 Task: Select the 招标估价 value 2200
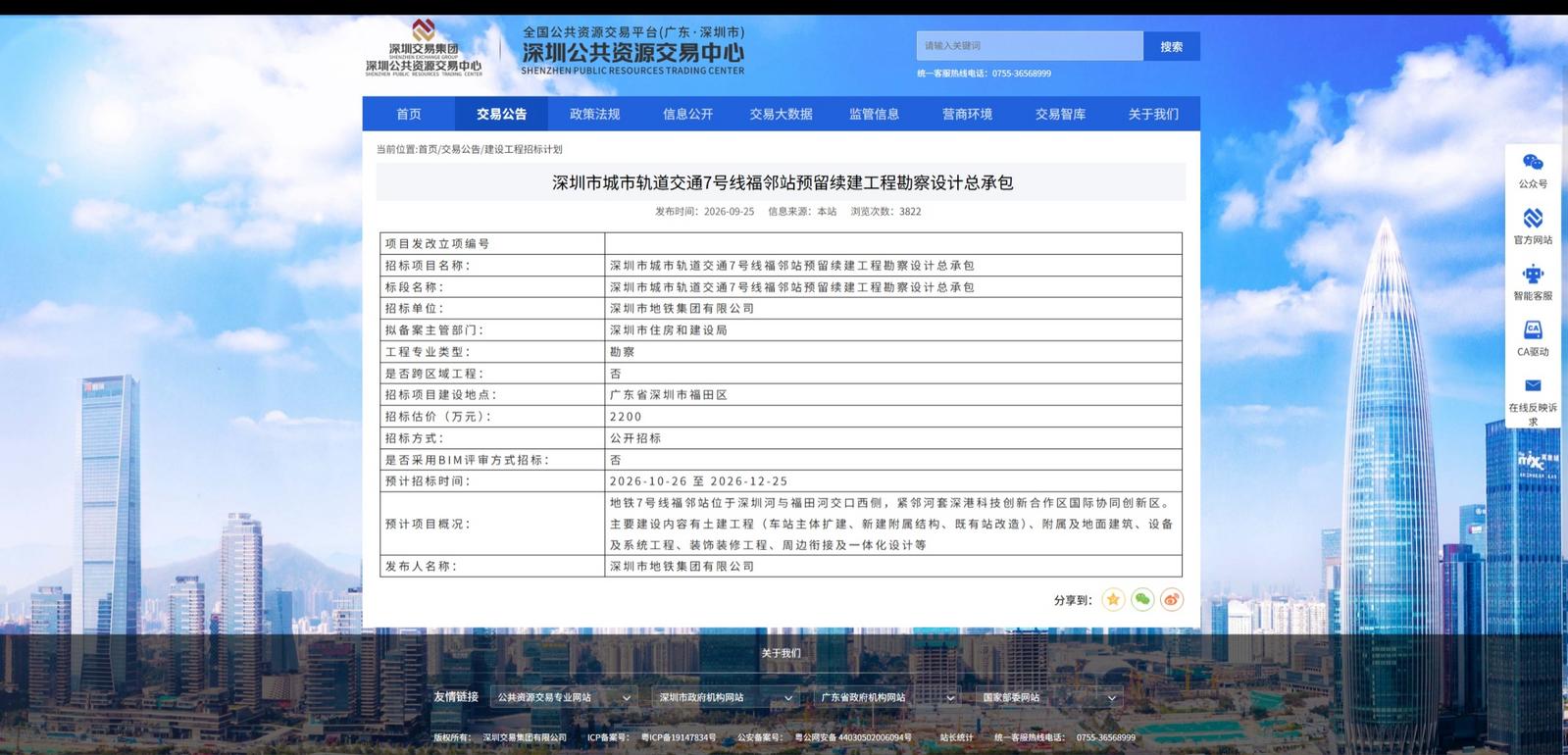pyautogui.click(x=626, y=417)
